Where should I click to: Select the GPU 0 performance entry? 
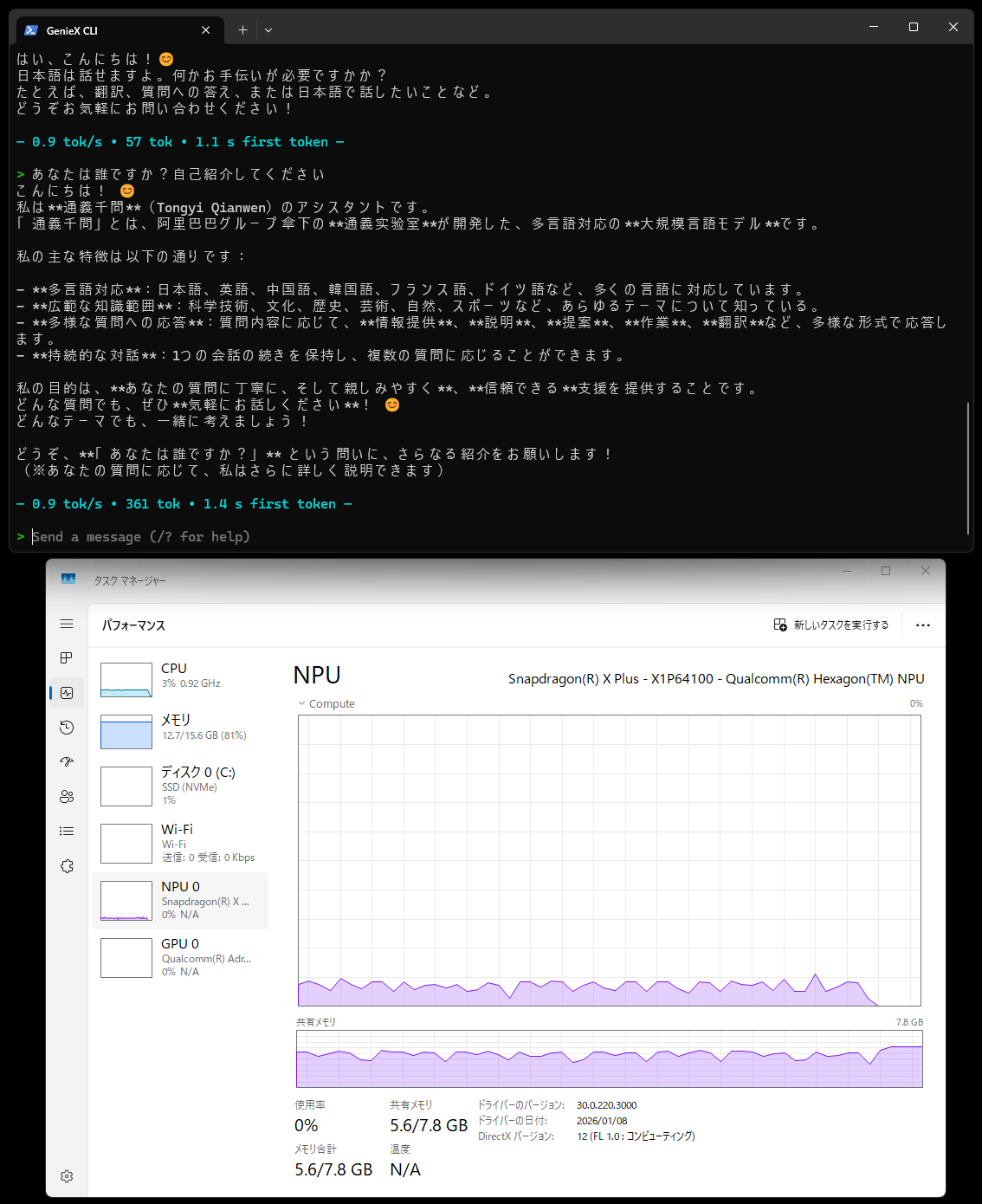(x=180, y=958)
